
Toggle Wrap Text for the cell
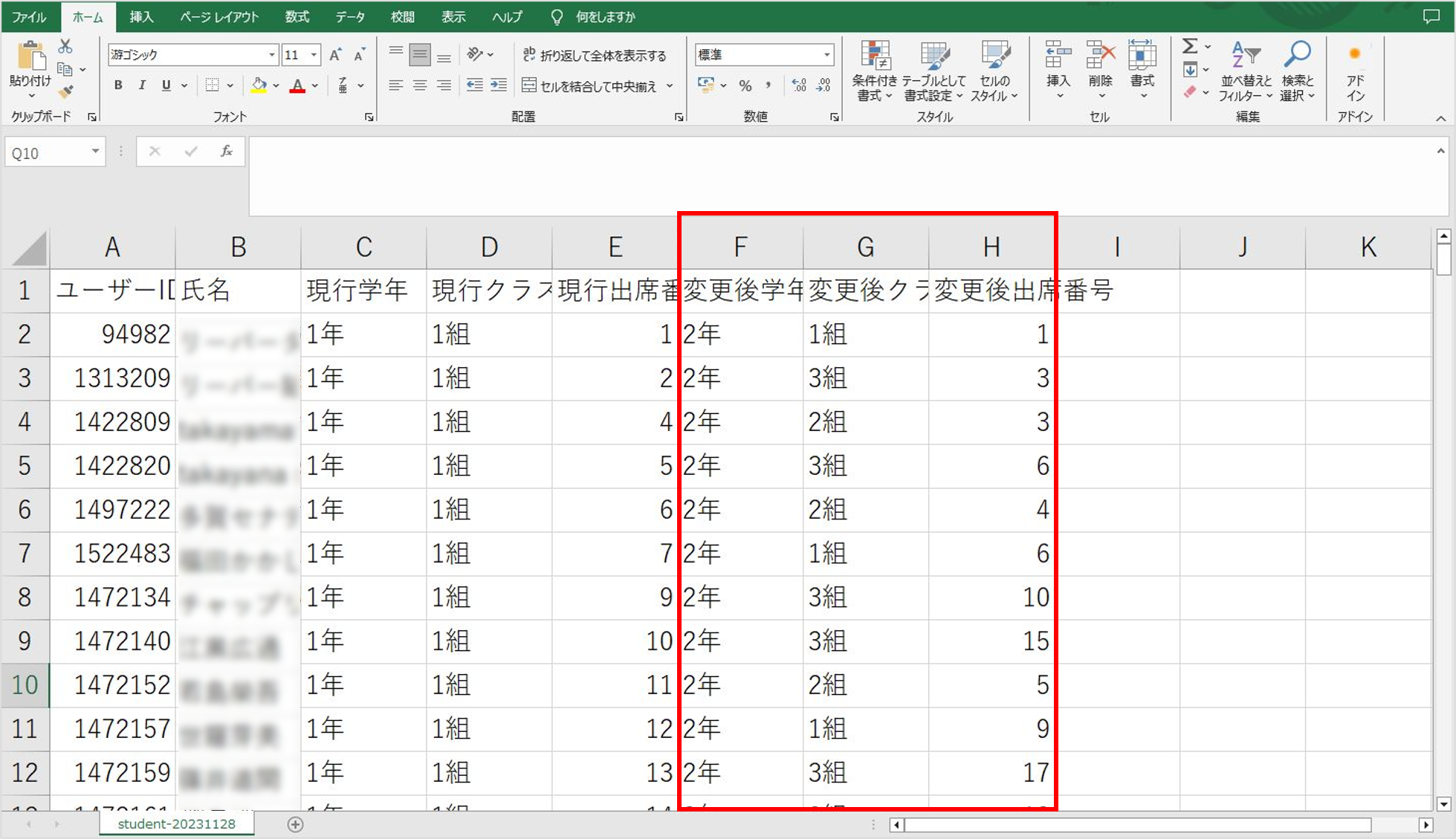[595, 55]
